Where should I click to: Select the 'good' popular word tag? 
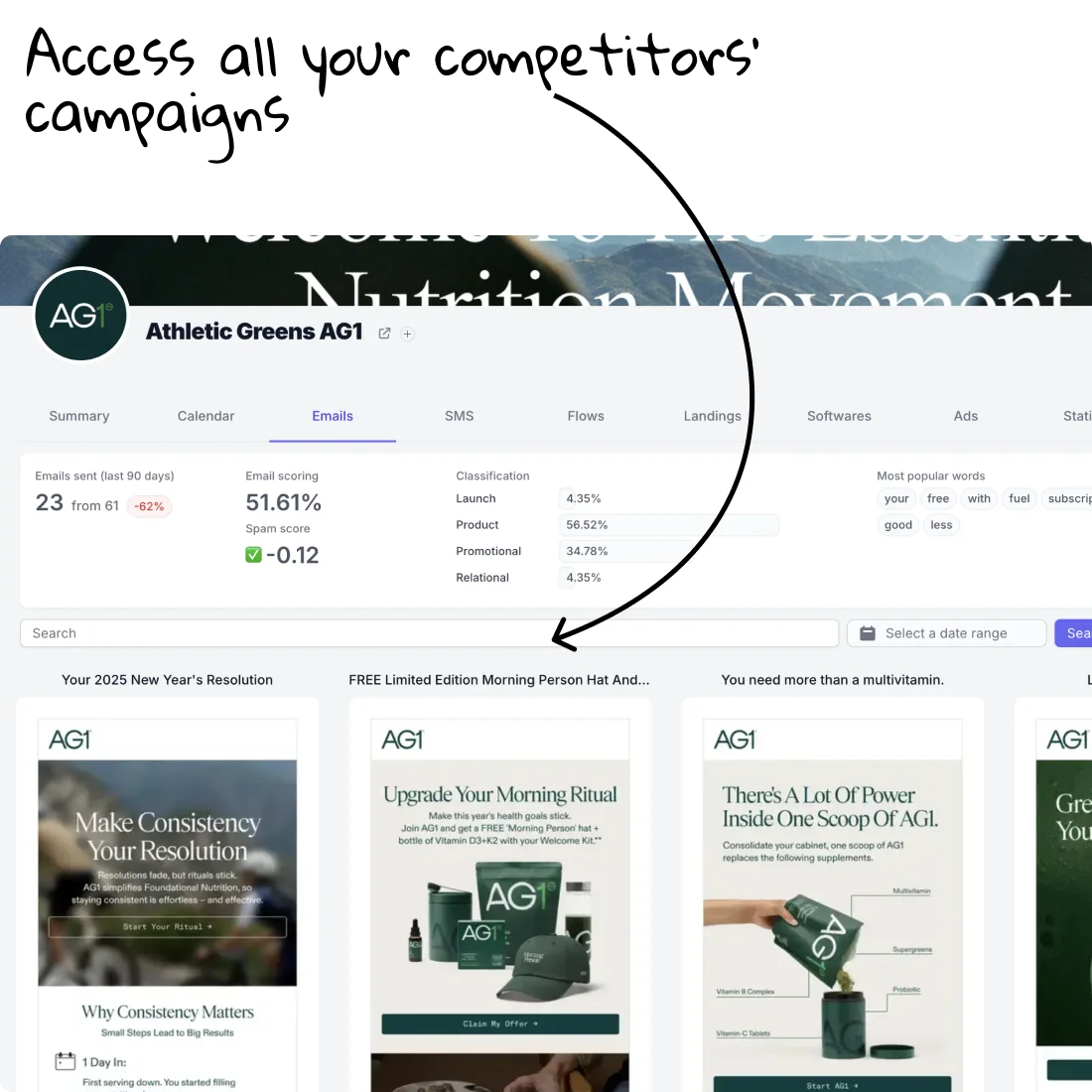[897, 525]
